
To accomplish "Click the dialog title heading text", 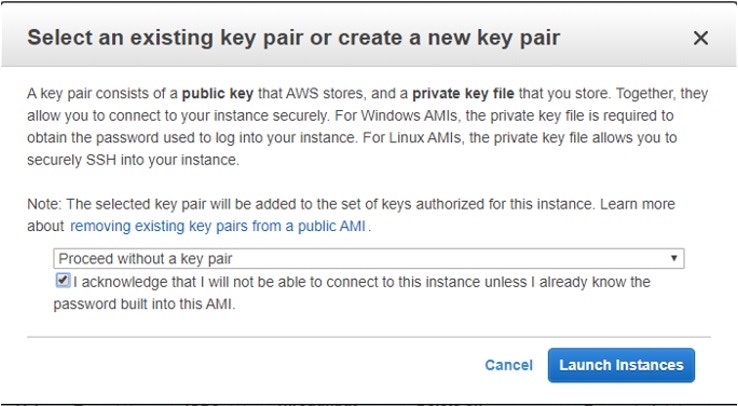I will click(x=294, y=38).
